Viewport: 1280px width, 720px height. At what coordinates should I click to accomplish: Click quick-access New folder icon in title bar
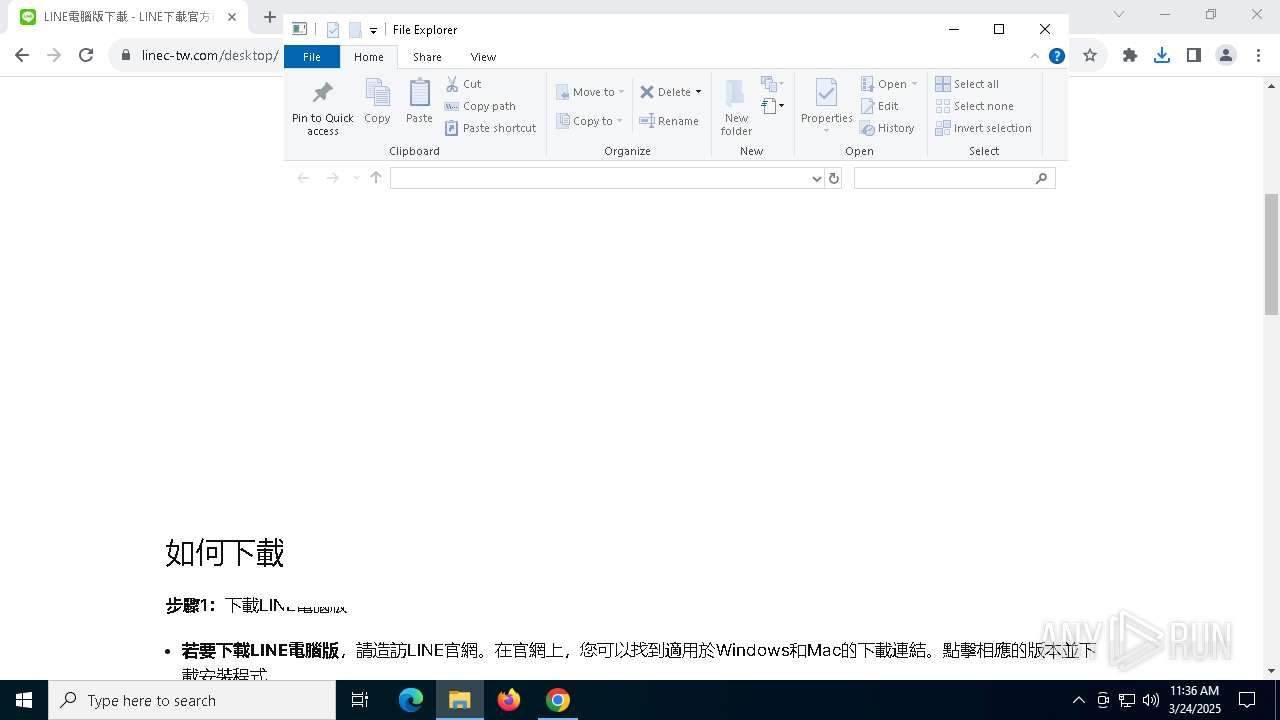[355, 30]
